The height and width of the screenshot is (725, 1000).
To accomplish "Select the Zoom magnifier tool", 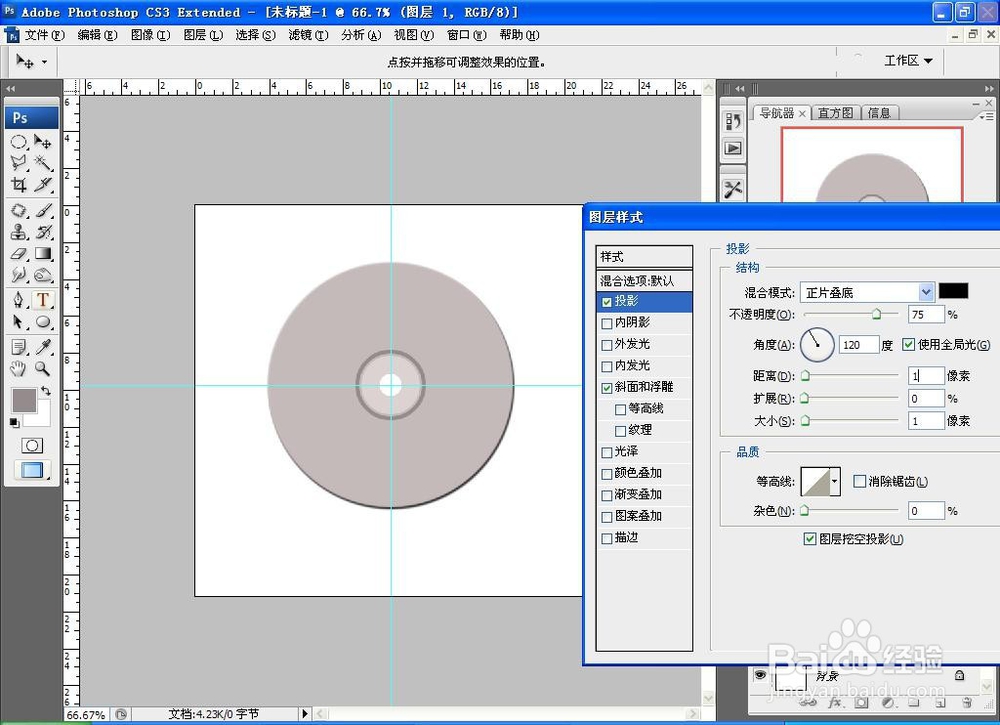I will pos(43,369).
